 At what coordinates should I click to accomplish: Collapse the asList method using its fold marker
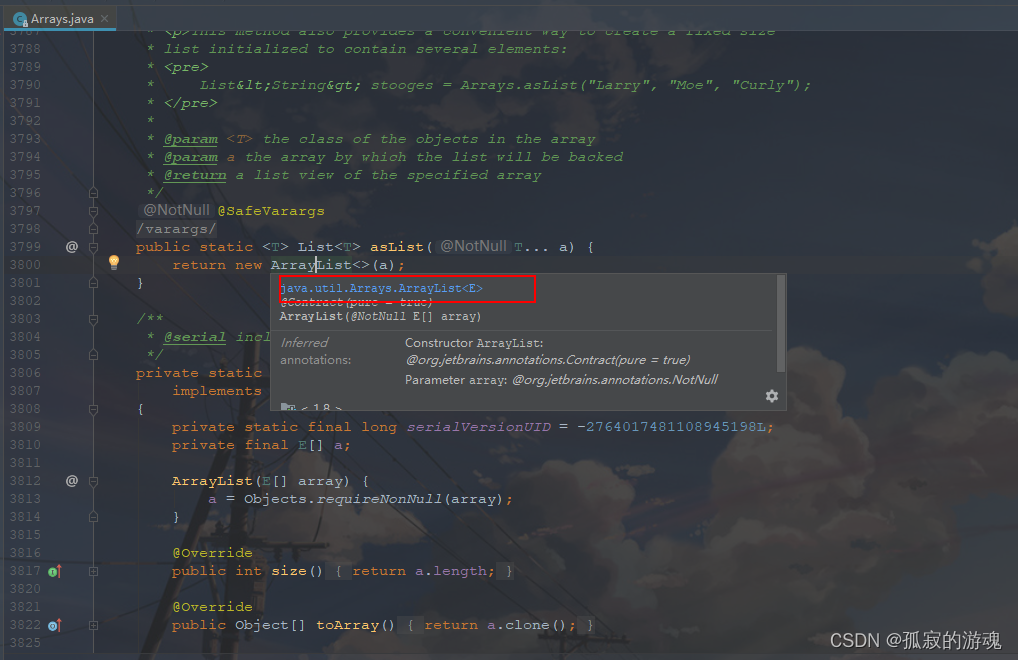click(93, 247)
